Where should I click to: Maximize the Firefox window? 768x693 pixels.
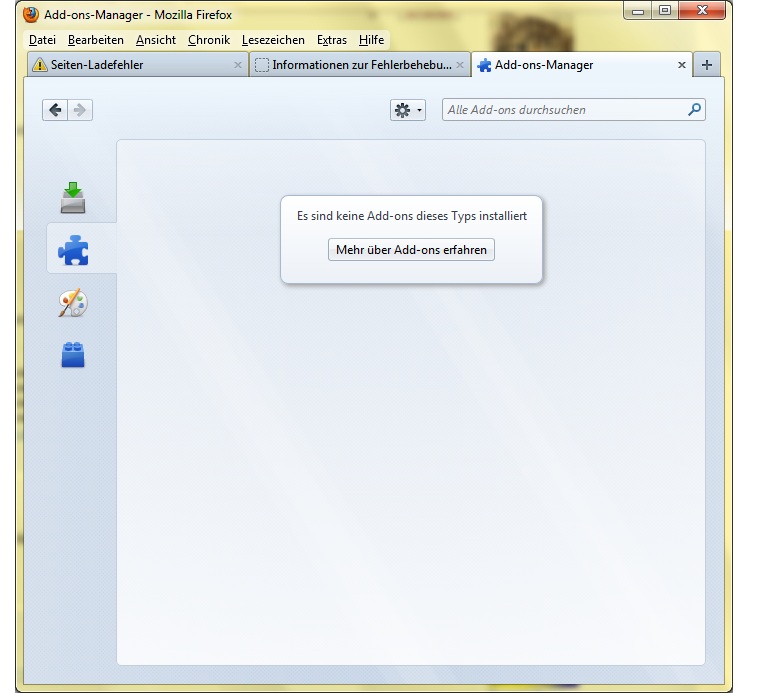[665, 10]
